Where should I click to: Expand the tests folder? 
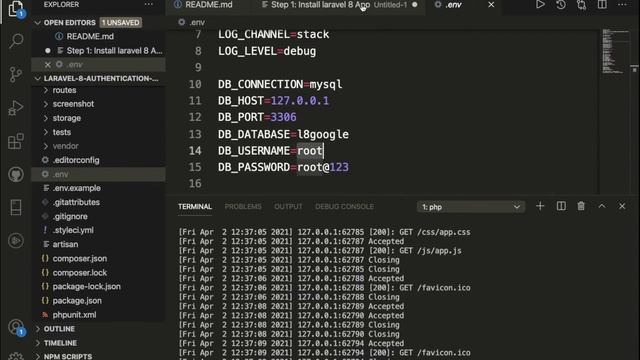(x=62, y=132)
